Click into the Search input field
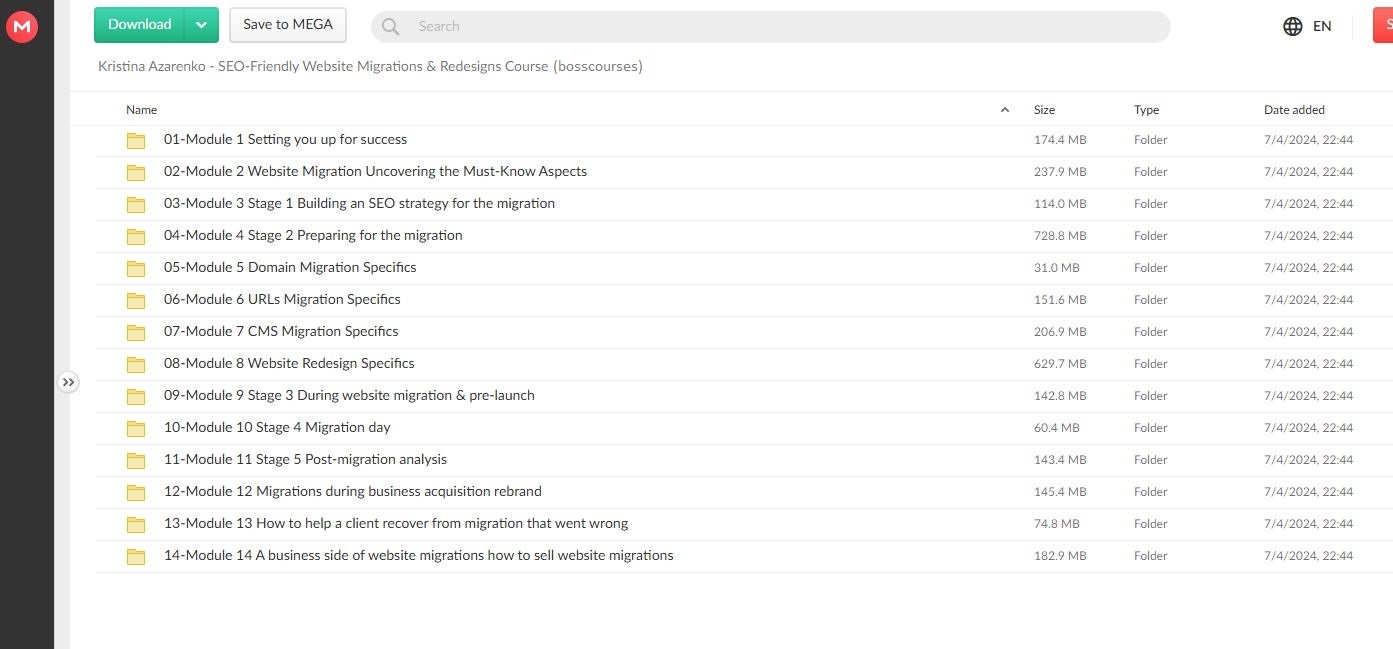The height and width of the screenshot is (649, 1393). [780, 27]
